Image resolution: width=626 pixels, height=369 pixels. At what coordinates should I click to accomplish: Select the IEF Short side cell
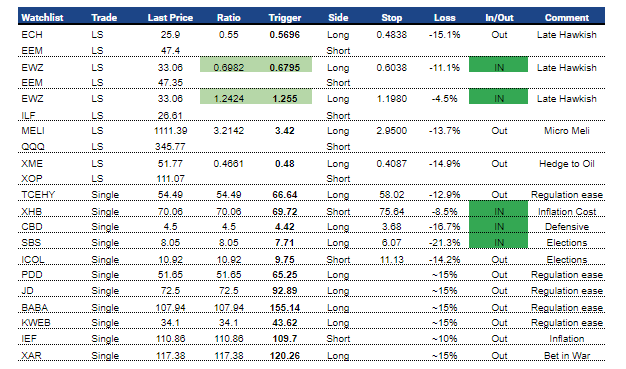(x=338, y=339)
